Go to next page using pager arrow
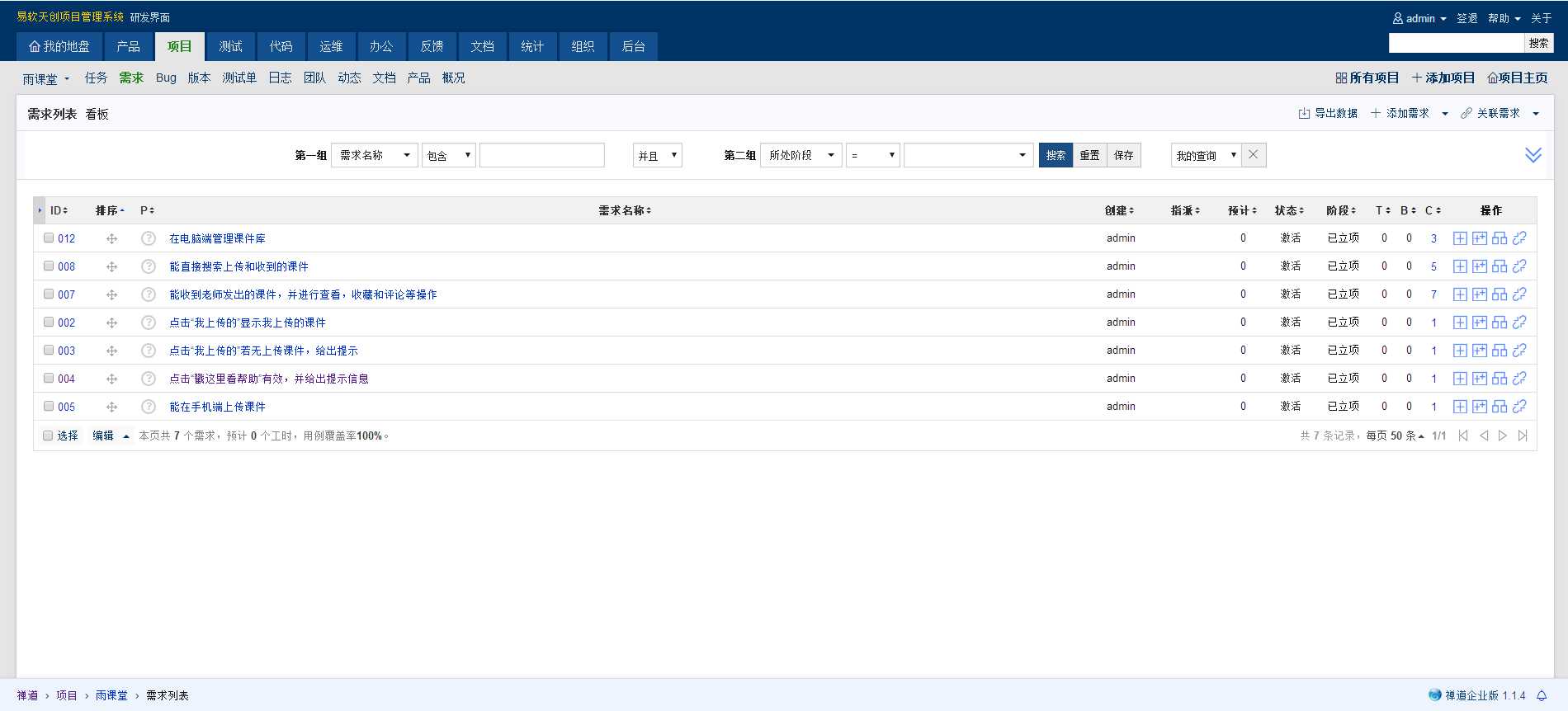 pos(1503,436)
